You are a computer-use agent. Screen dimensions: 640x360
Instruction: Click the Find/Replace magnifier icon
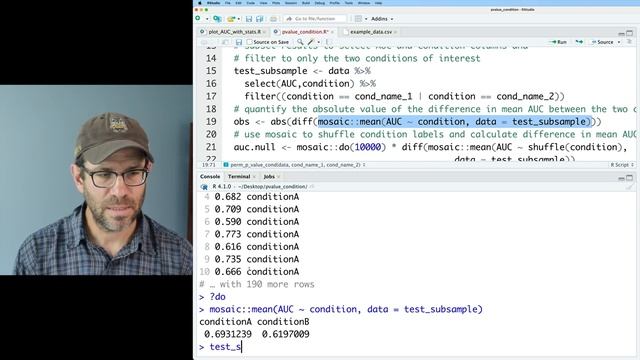300,42
